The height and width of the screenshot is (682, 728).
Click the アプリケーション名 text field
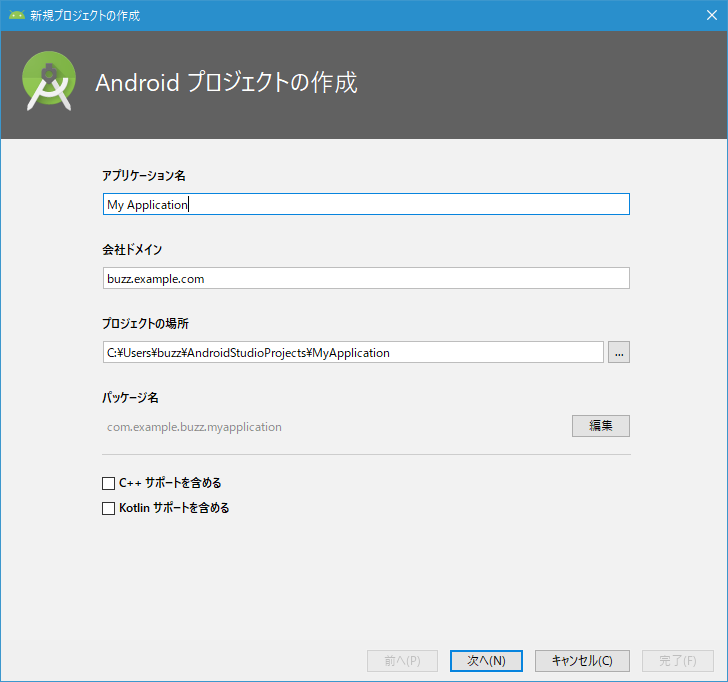click(x=366, y=204)
